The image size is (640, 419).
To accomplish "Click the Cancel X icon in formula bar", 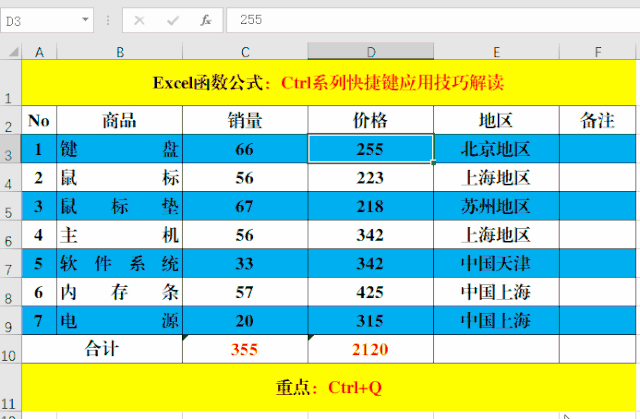I will [x=139, y=20].
